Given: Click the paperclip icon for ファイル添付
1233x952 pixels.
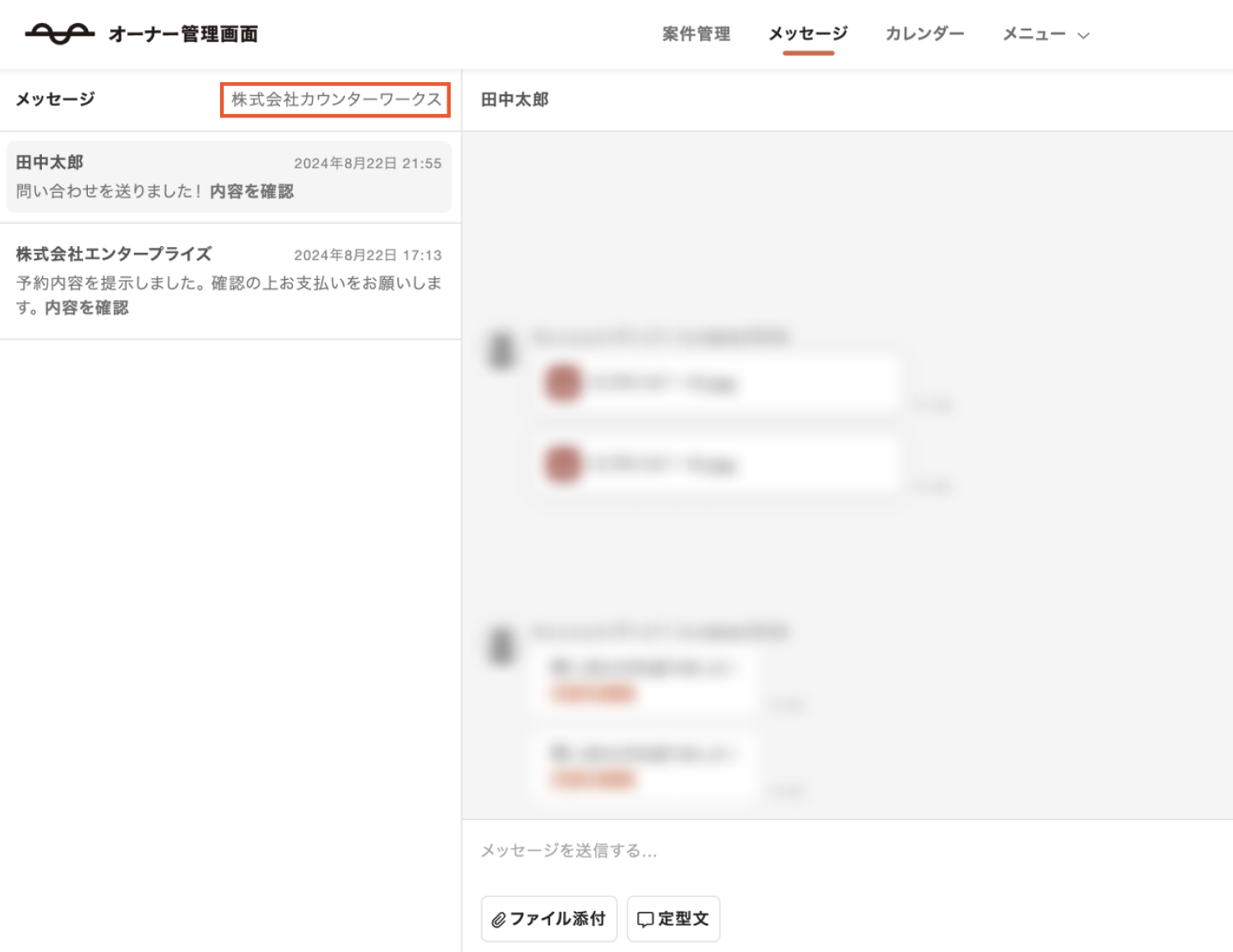Looking at the screenshot, I should tap(498, 920).
